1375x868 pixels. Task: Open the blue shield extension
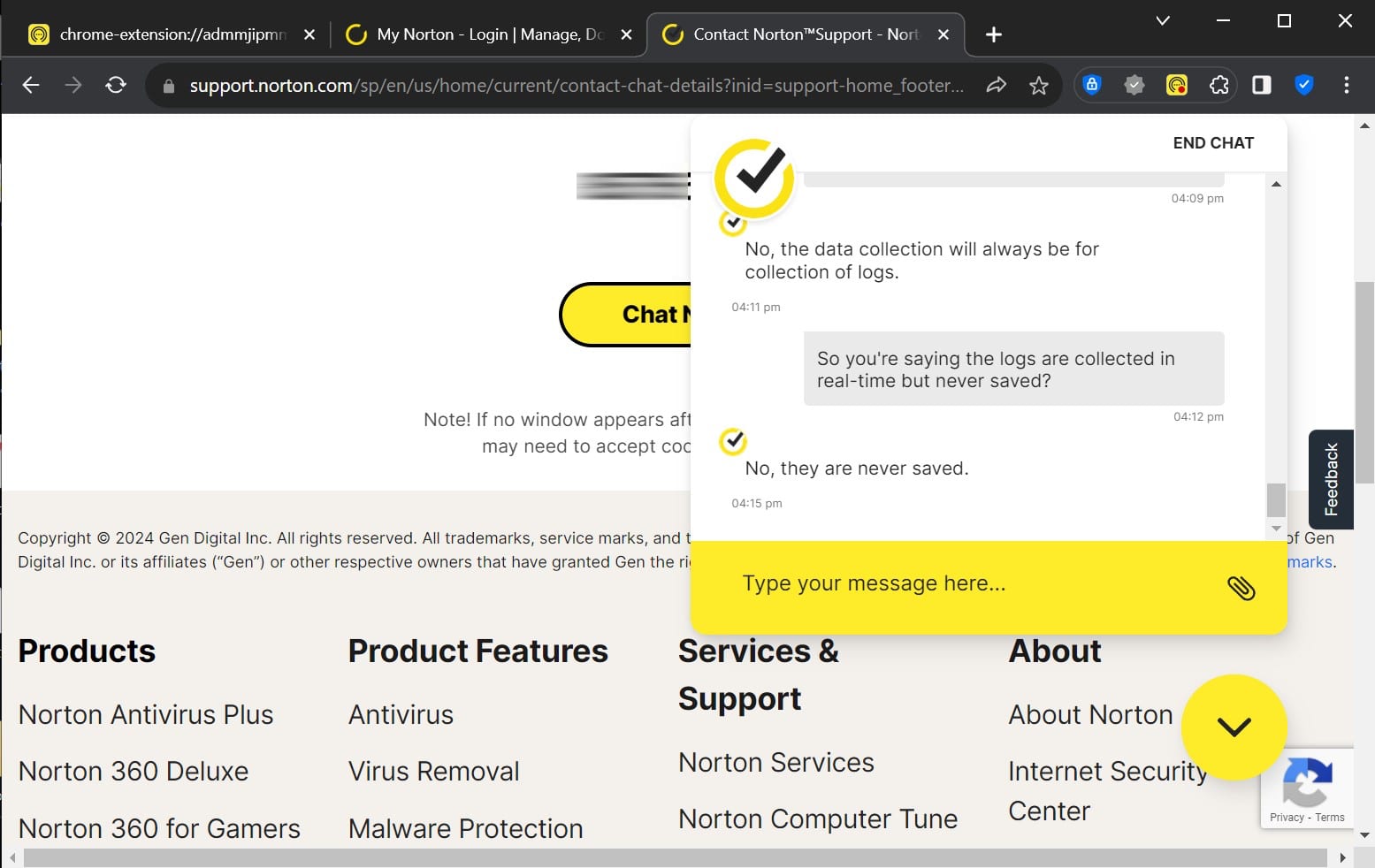(1304, 85)
